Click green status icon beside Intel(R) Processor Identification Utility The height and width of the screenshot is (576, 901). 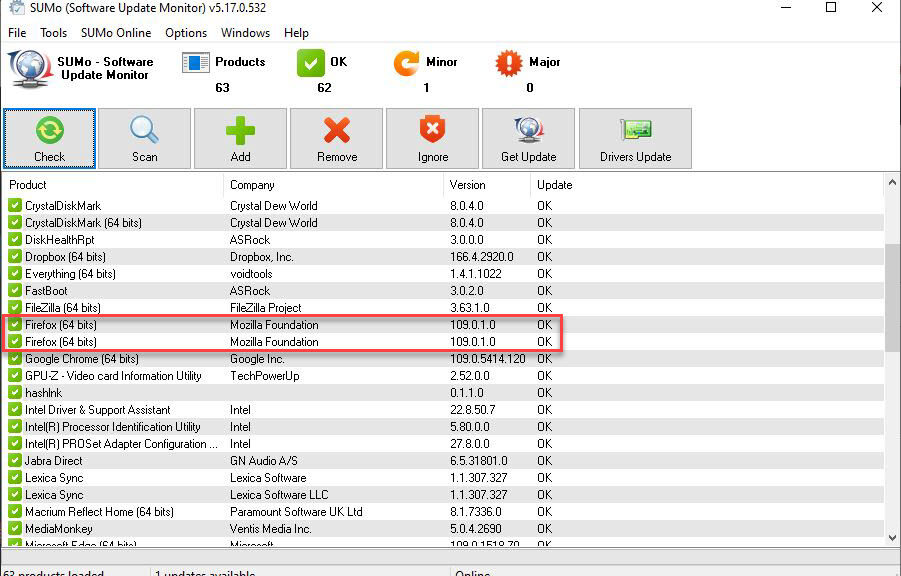[14, 427]
